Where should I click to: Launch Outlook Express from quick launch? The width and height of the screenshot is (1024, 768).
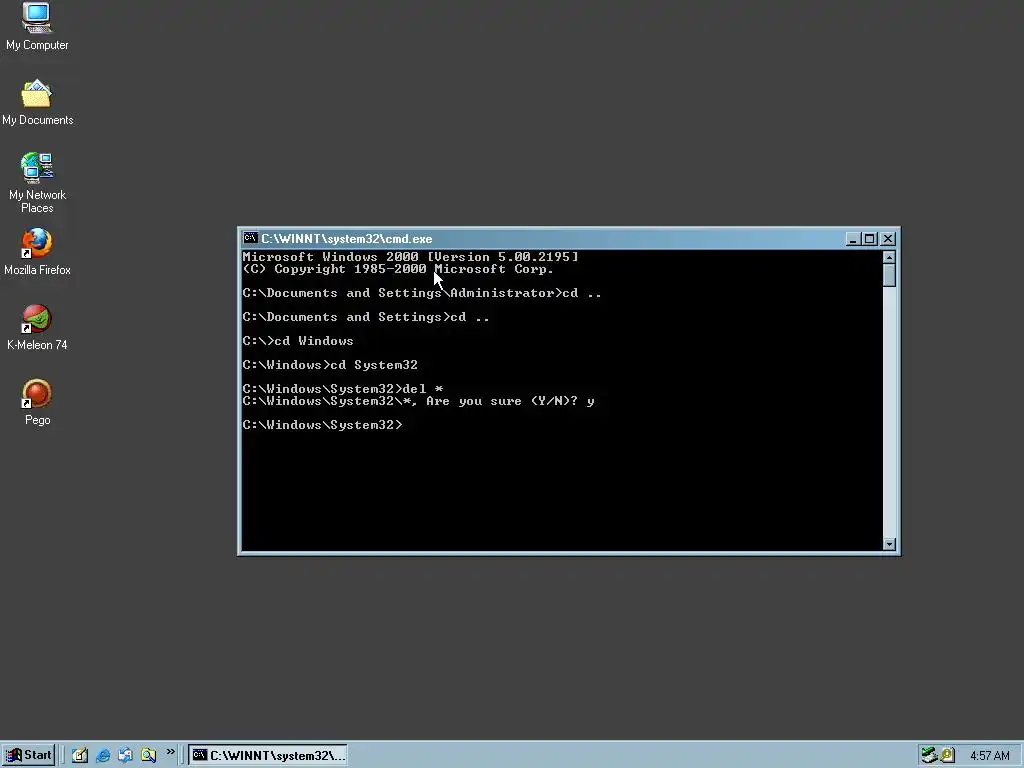click(x=125, y=755)
